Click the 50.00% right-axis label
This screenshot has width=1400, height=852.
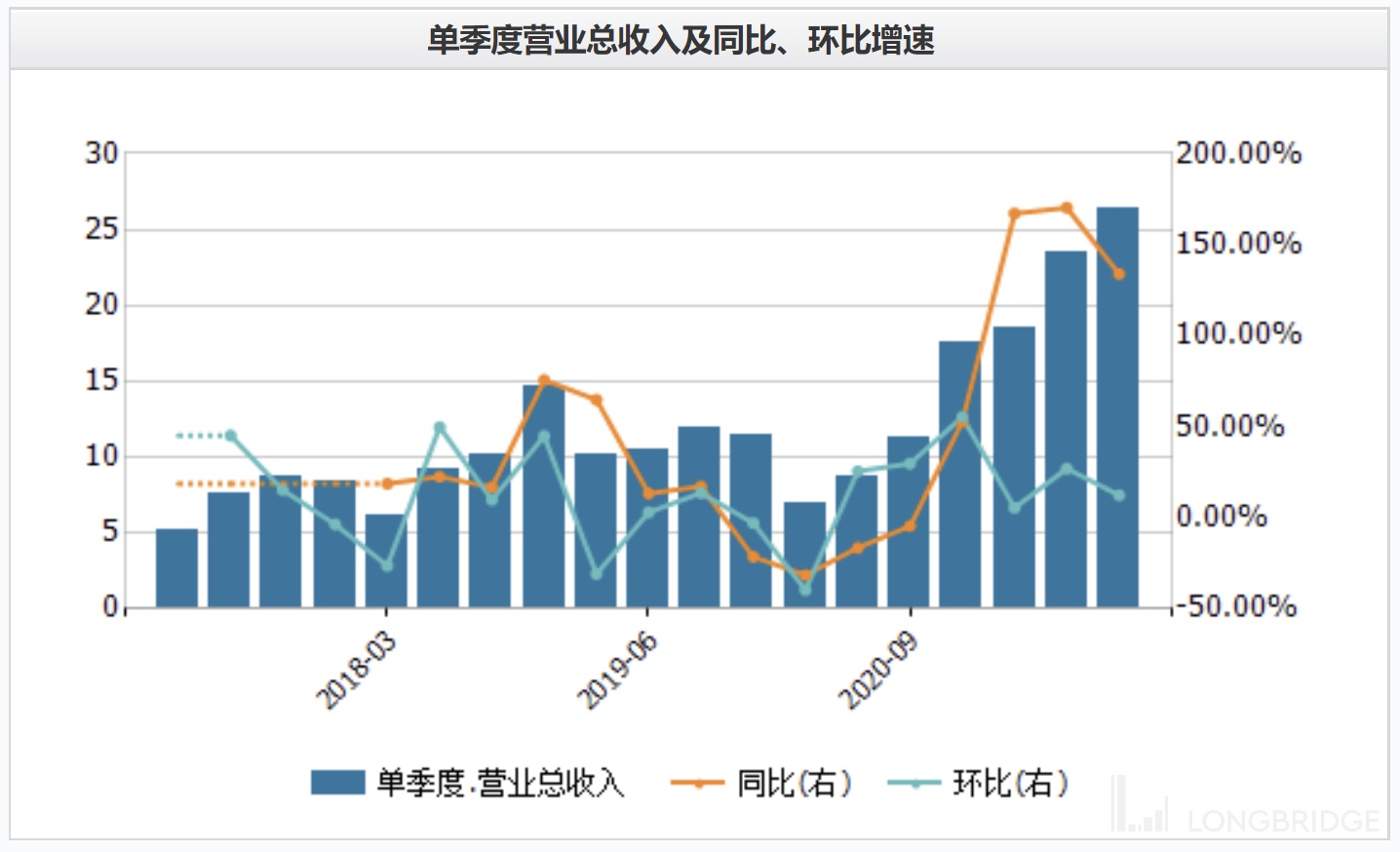[x=1230, y=425]
